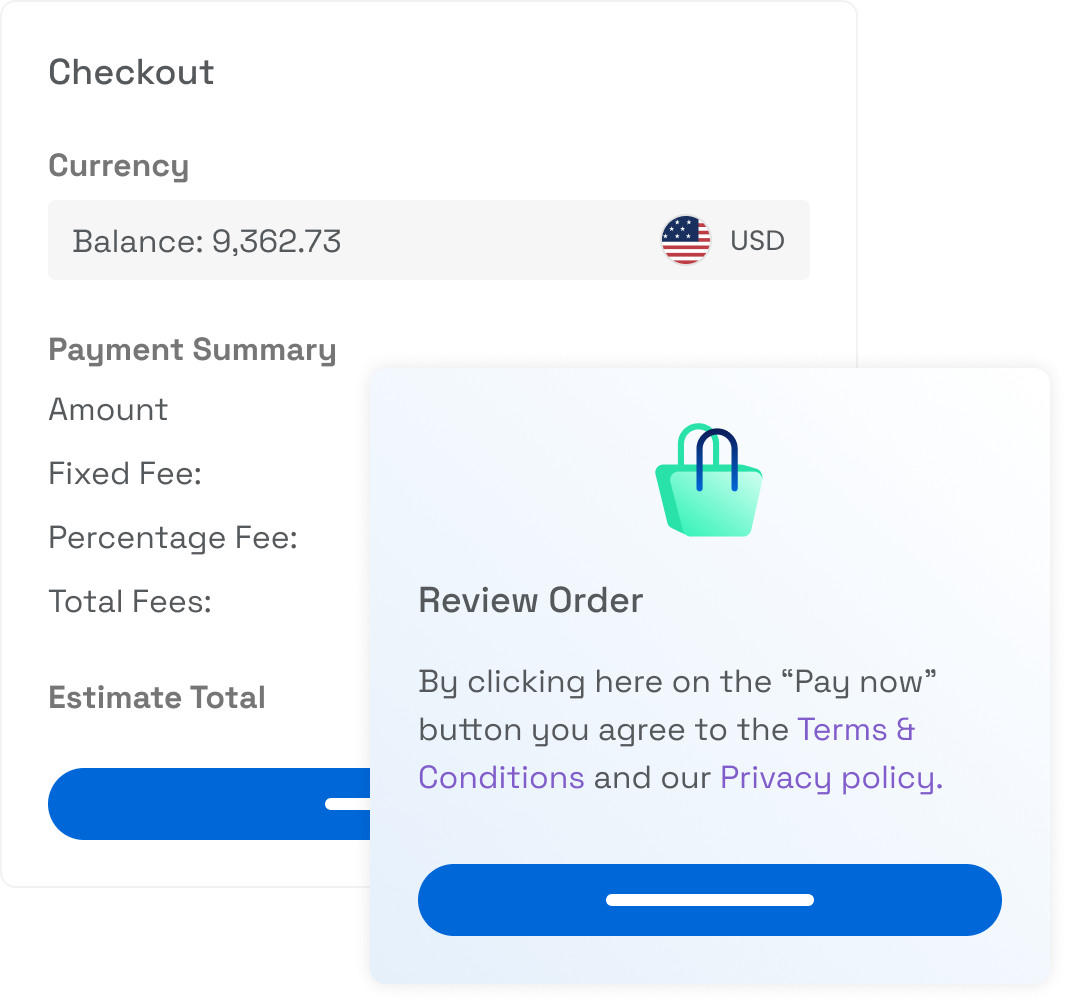Click the Payment Summary heading
The image size is (1070, 1004).
click(192, 349)
